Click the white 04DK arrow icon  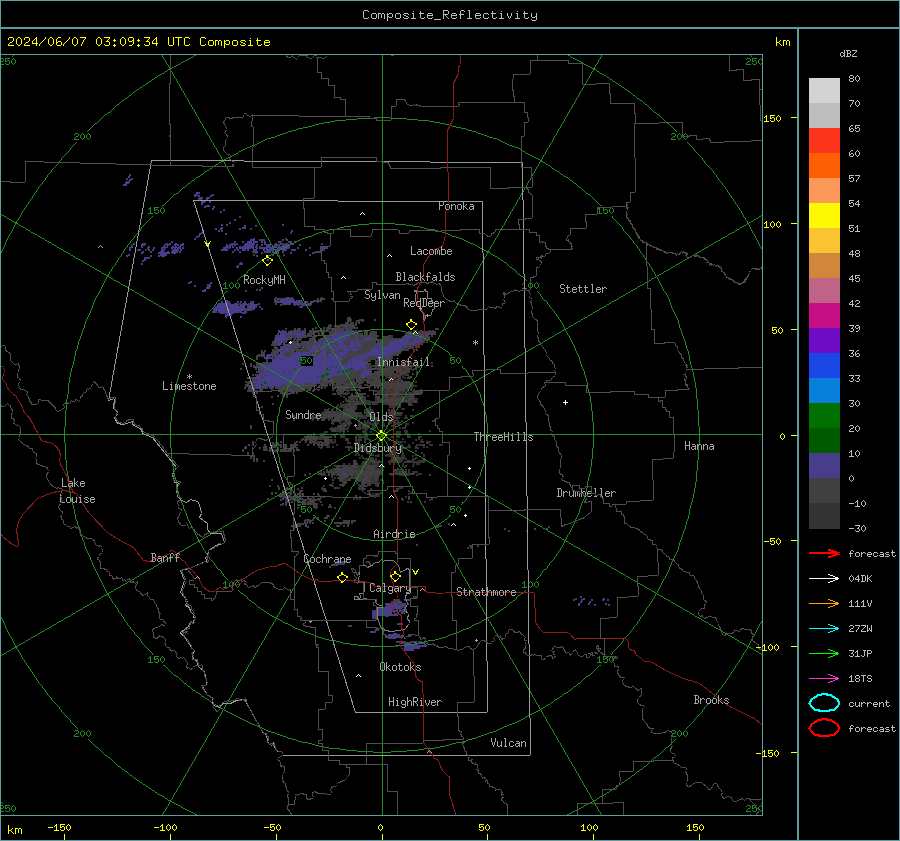[x=824, y=578]
